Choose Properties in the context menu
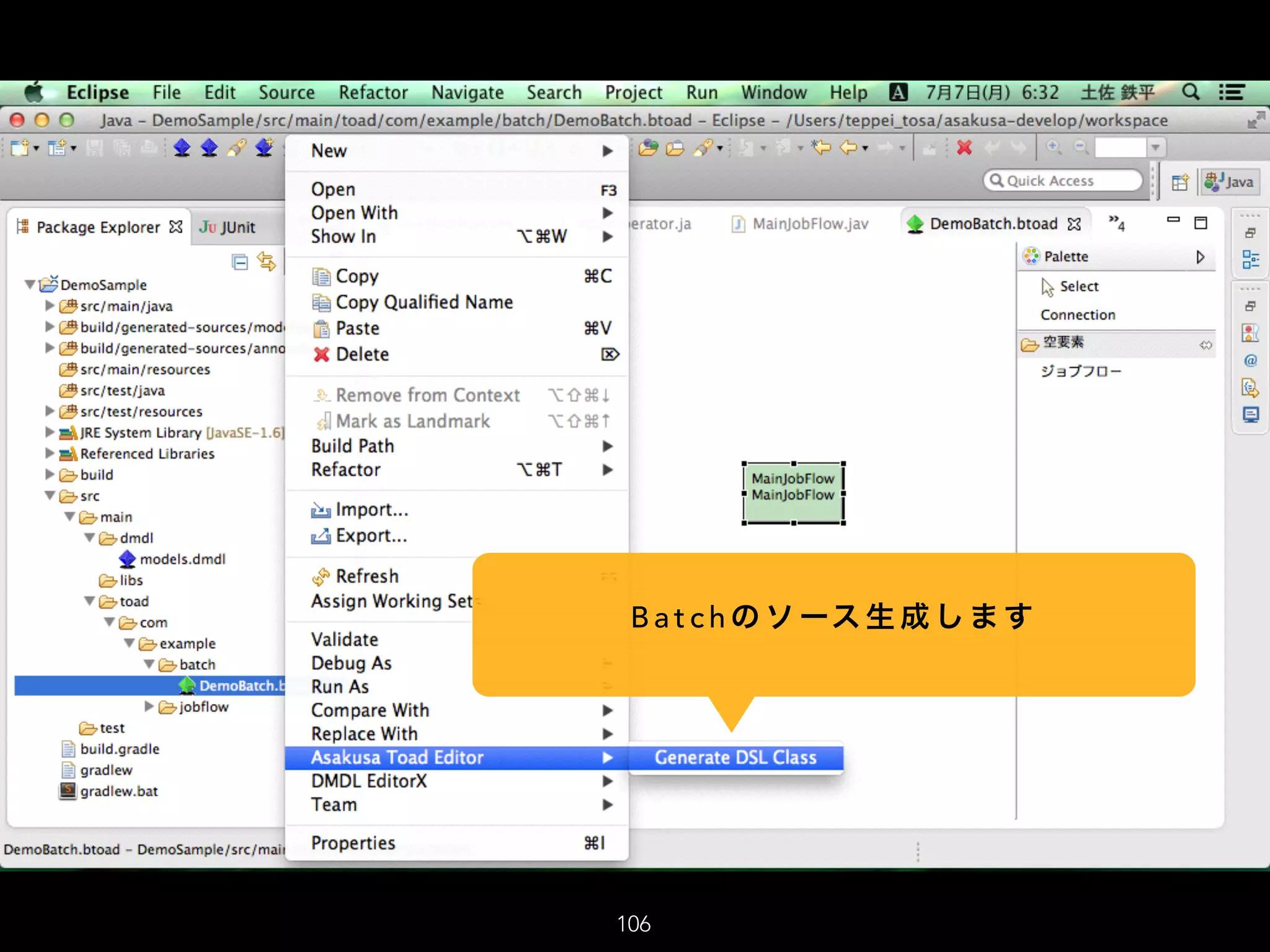Screen dimensions: 1270x952 click(x=456, y=843)
